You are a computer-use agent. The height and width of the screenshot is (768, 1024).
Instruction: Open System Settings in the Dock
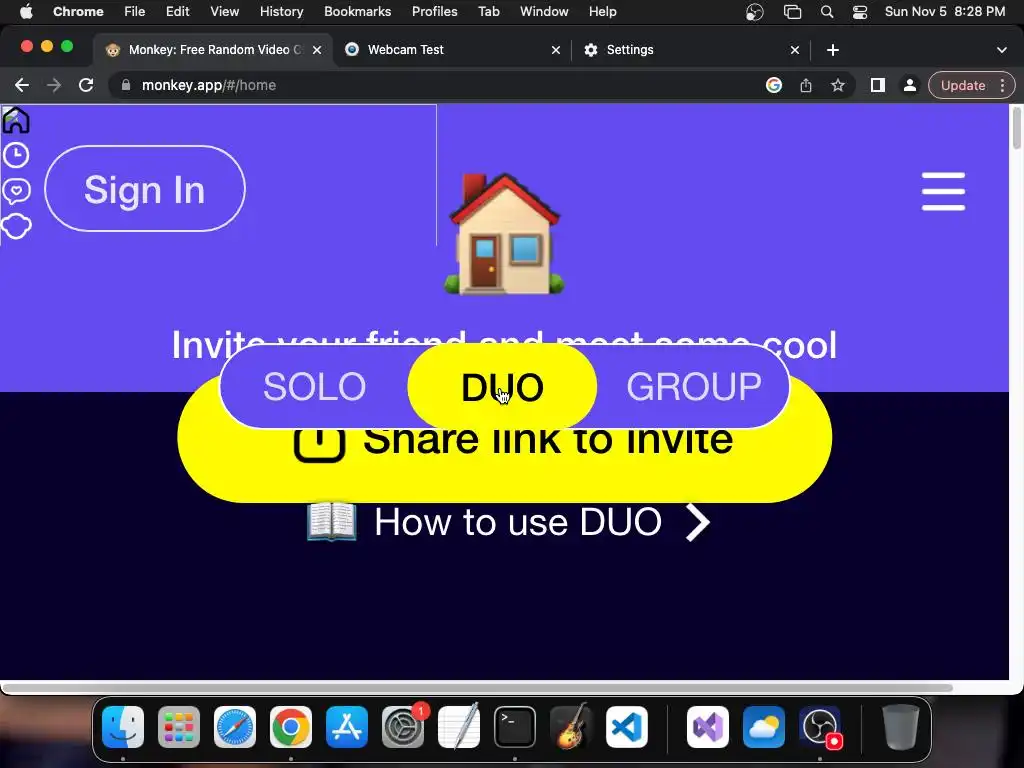(403, 727)
